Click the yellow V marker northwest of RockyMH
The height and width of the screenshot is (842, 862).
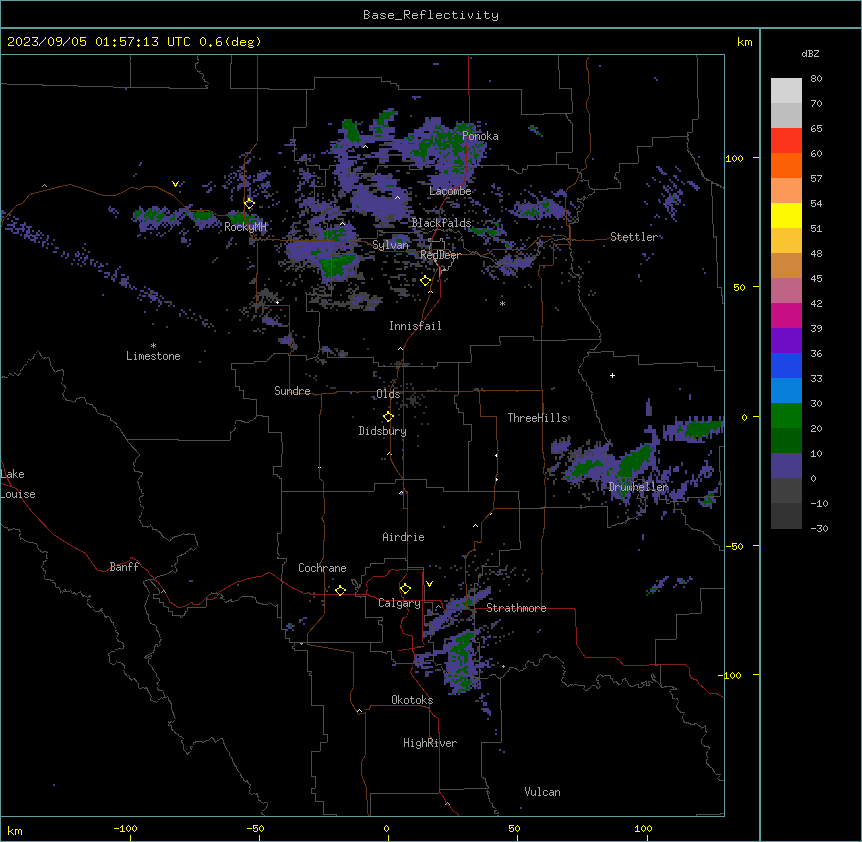(x=175, y=184)
